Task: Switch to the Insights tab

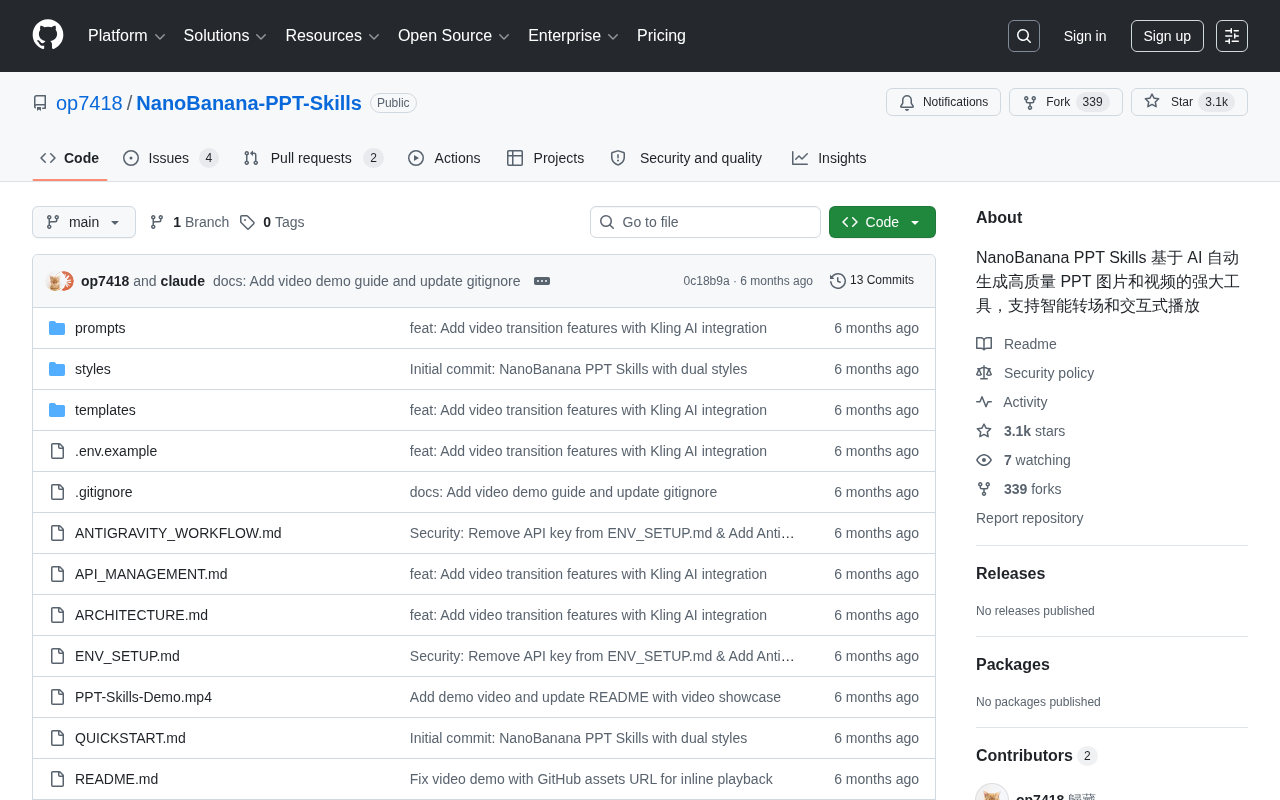Action: (829, 158)
